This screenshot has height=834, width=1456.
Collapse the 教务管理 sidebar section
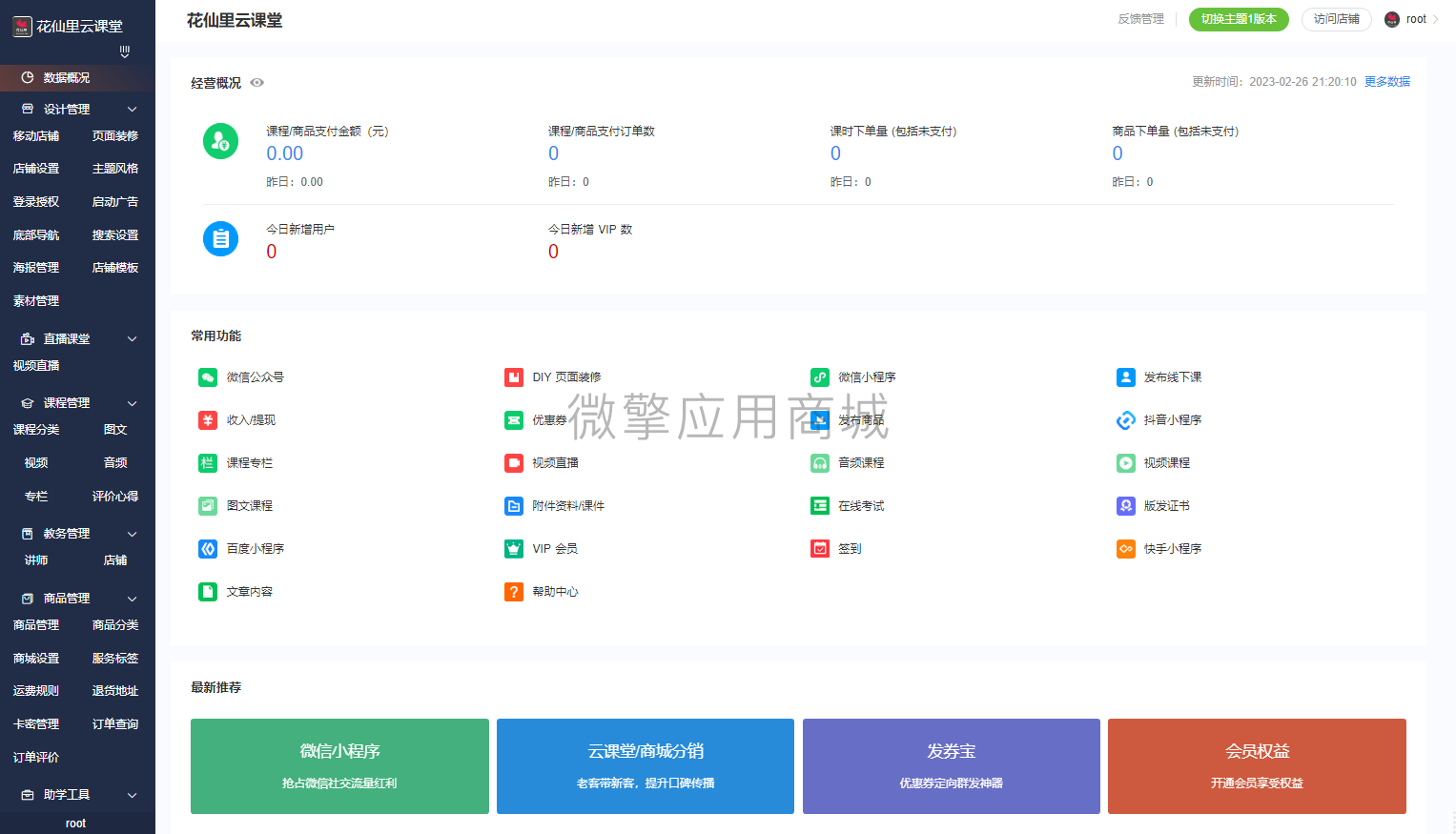point(133,534)
